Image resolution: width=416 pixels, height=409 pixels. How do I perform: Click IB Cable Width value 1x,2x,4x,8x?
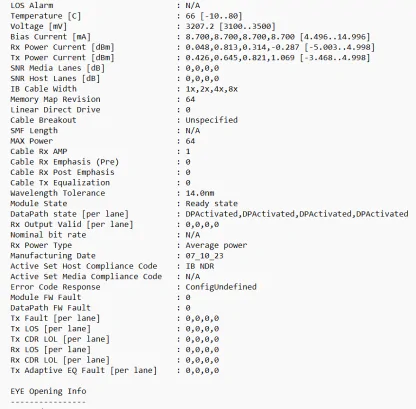click(212, 89)
